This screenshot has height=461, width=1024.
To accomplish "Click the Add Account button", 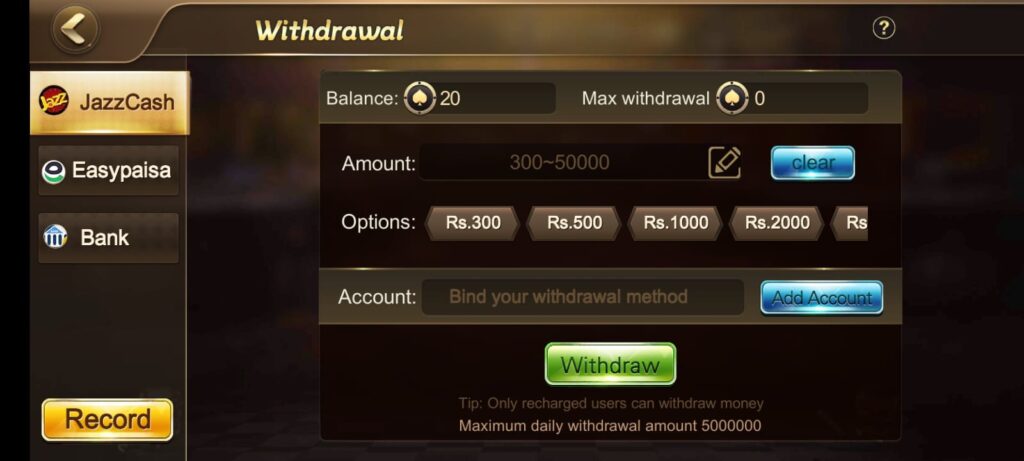I will point(822,298).
